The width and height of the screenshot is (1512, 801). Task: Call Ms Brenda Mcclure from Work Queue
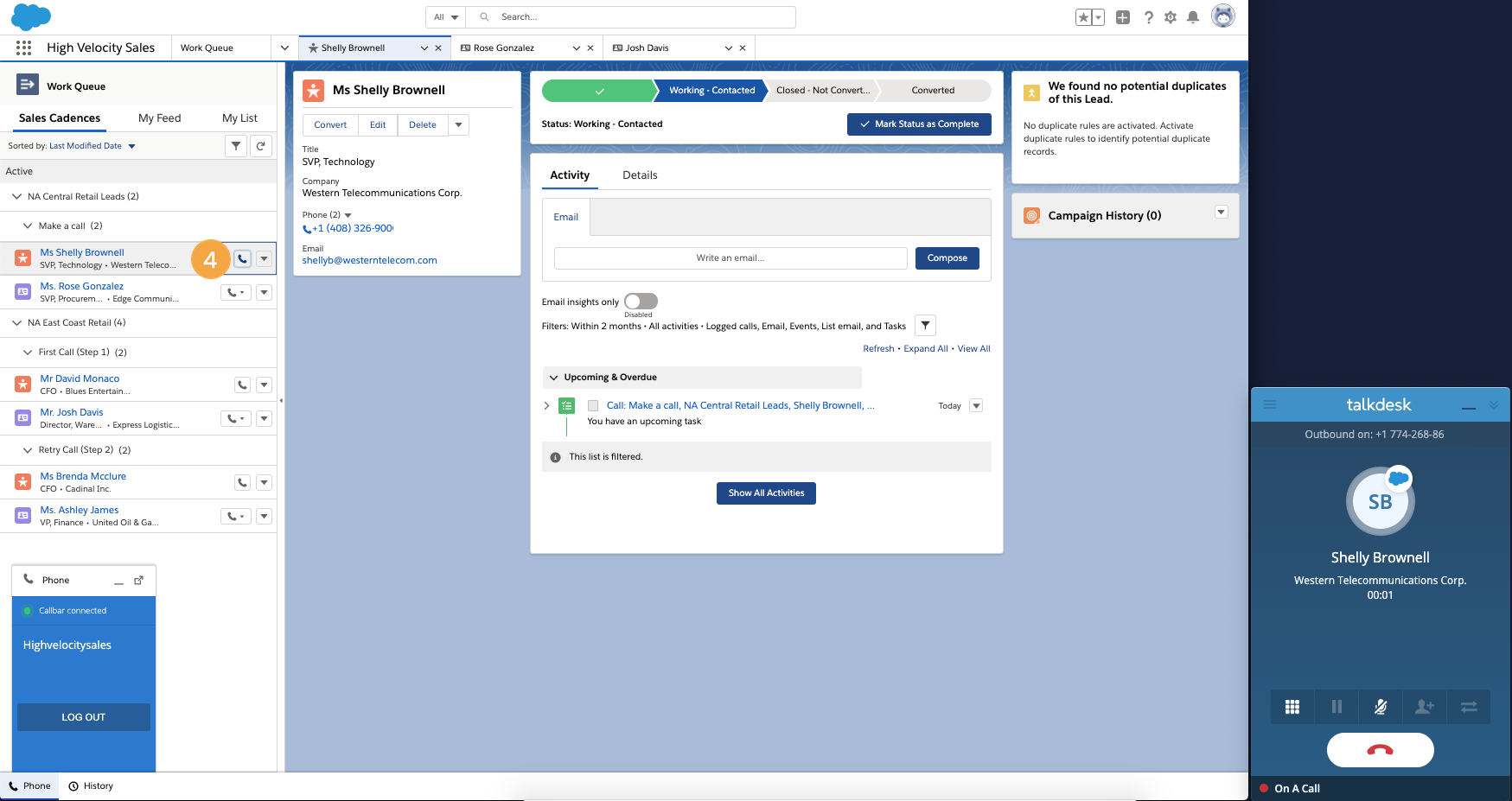[x=243, y=482]
